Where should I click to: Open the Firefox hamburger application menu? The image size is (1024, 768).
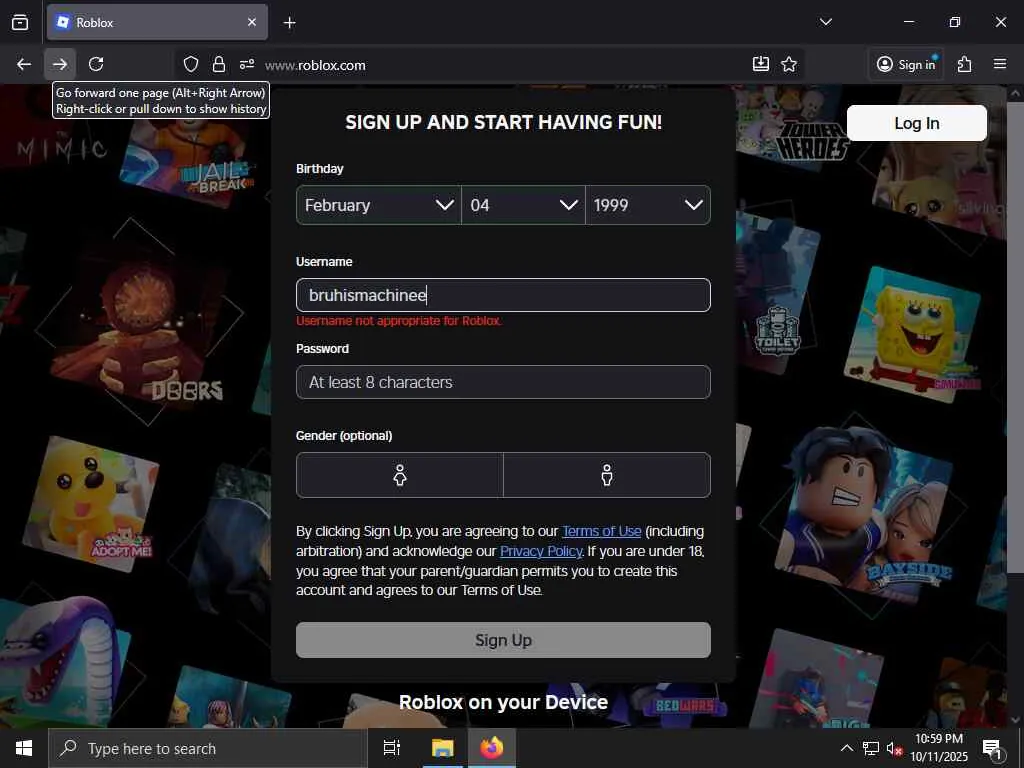(1000, 64)
